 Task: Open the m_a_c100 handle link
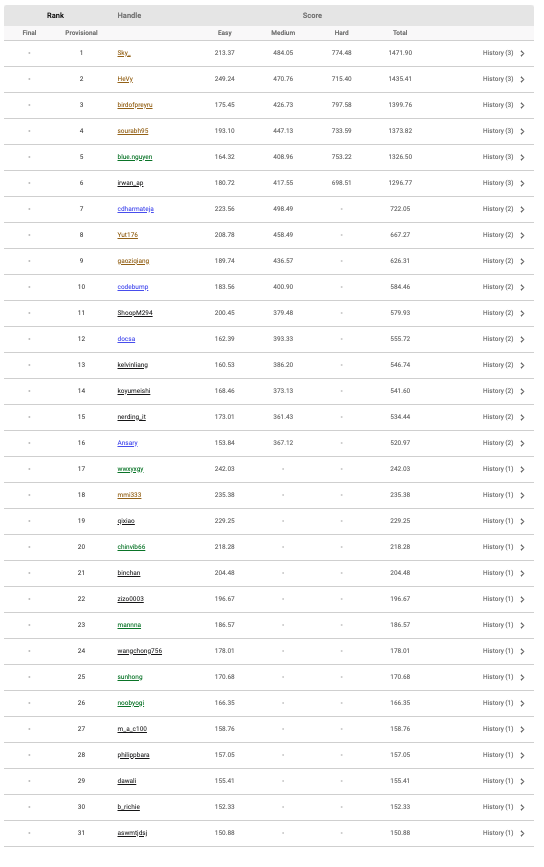pyautogui.click(x=132, y=729)
